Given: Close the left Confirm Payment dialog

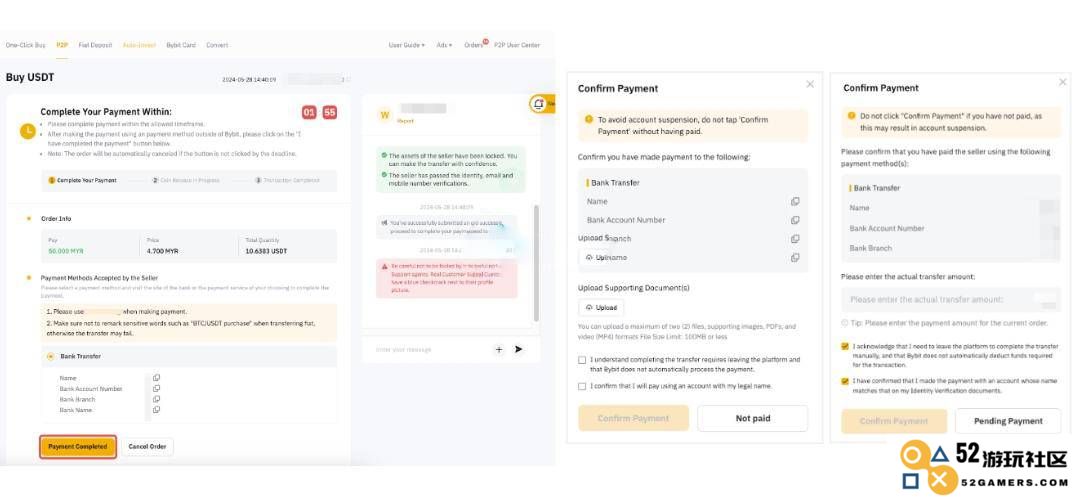Looking at the screenshot, I should point(810,84).
